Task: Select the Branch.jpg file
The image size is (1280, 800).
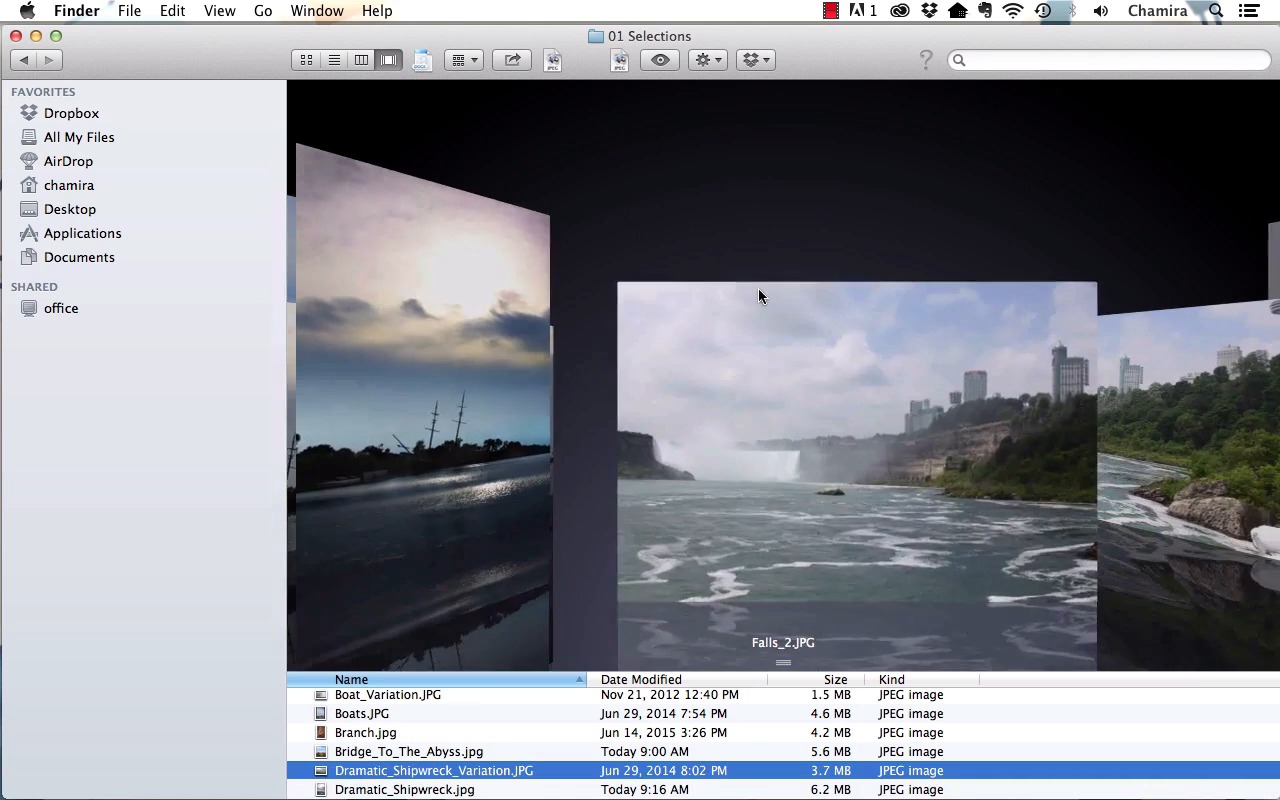Action: (783, 733)
